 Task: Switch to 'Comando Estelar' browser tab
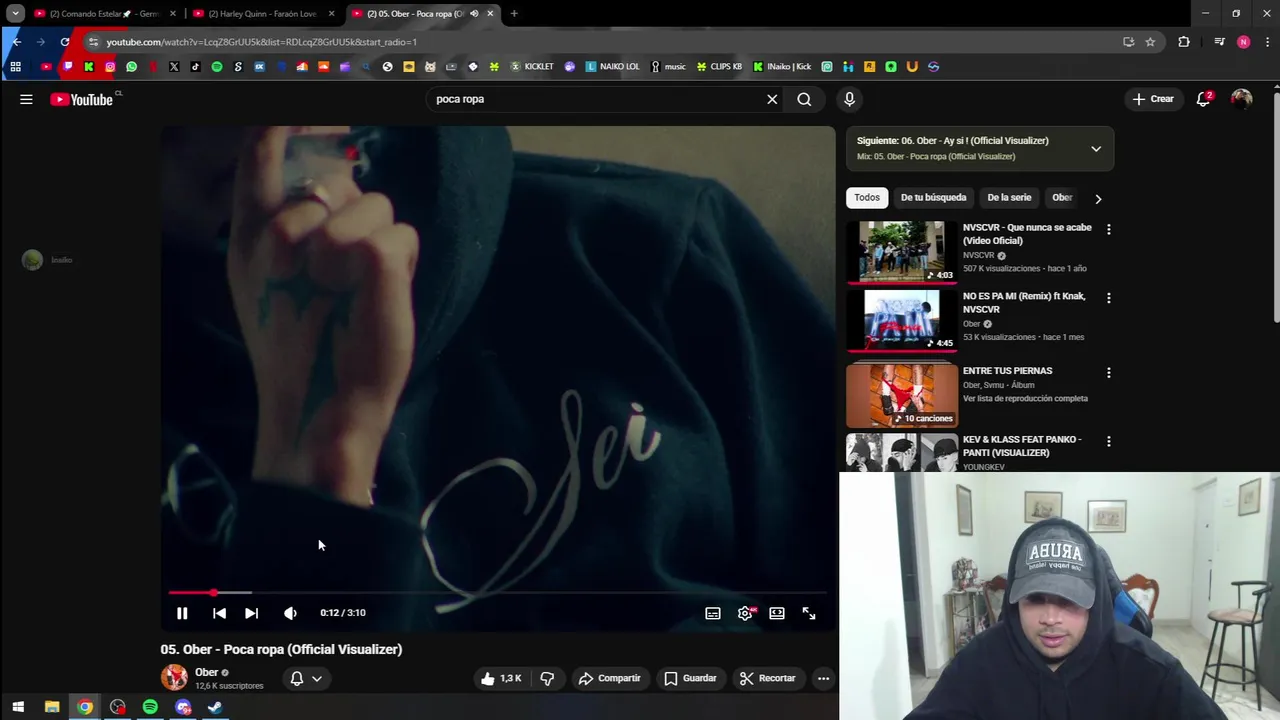pyautogui.click(x=104, y=14)
